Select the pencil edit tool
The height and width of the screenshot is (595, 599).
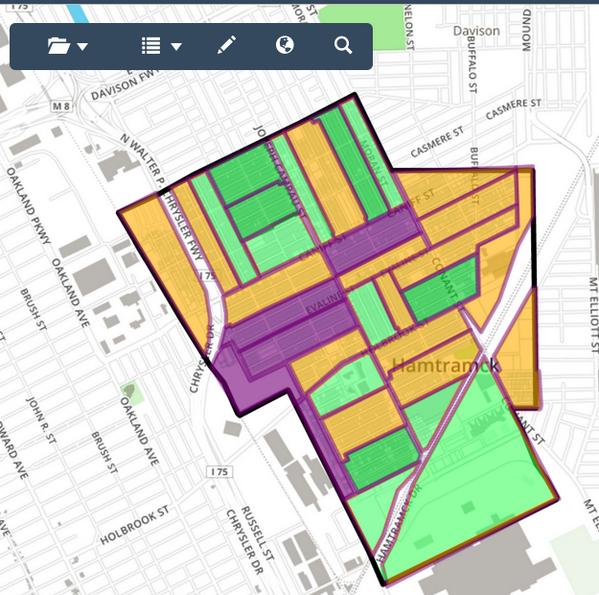coord(227,45)
